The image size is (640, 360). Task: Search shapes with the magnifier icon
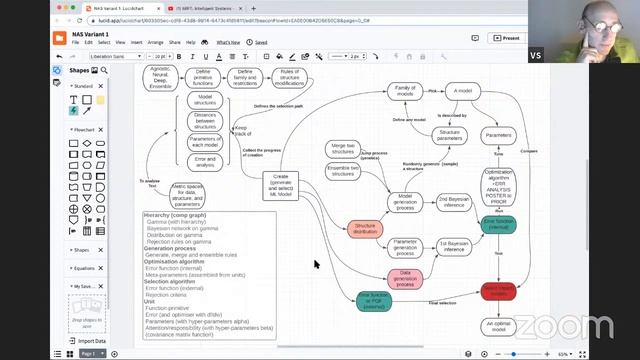pyautogui.click(x=104, y=70)
